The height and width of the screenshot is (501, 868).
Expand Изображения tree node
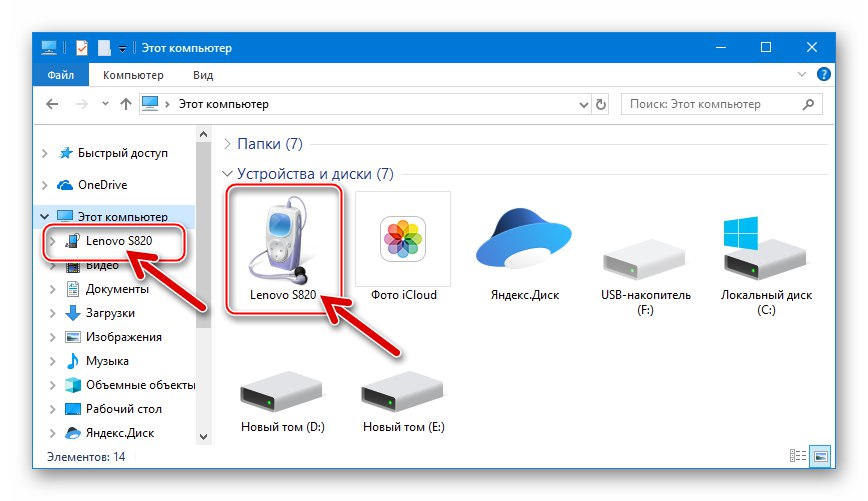53,337
